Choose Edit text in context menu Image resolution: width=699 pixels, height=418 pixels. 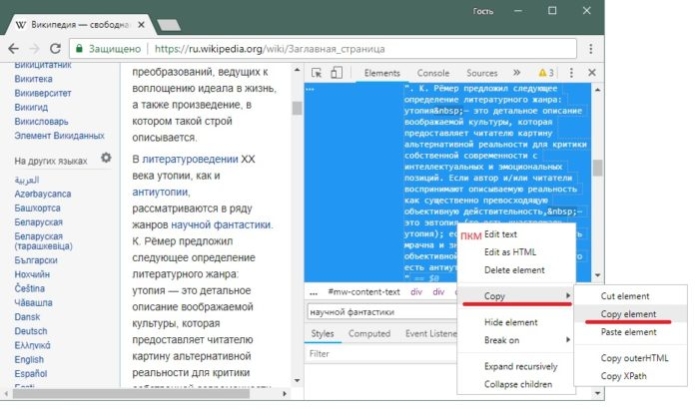[500, 234]
